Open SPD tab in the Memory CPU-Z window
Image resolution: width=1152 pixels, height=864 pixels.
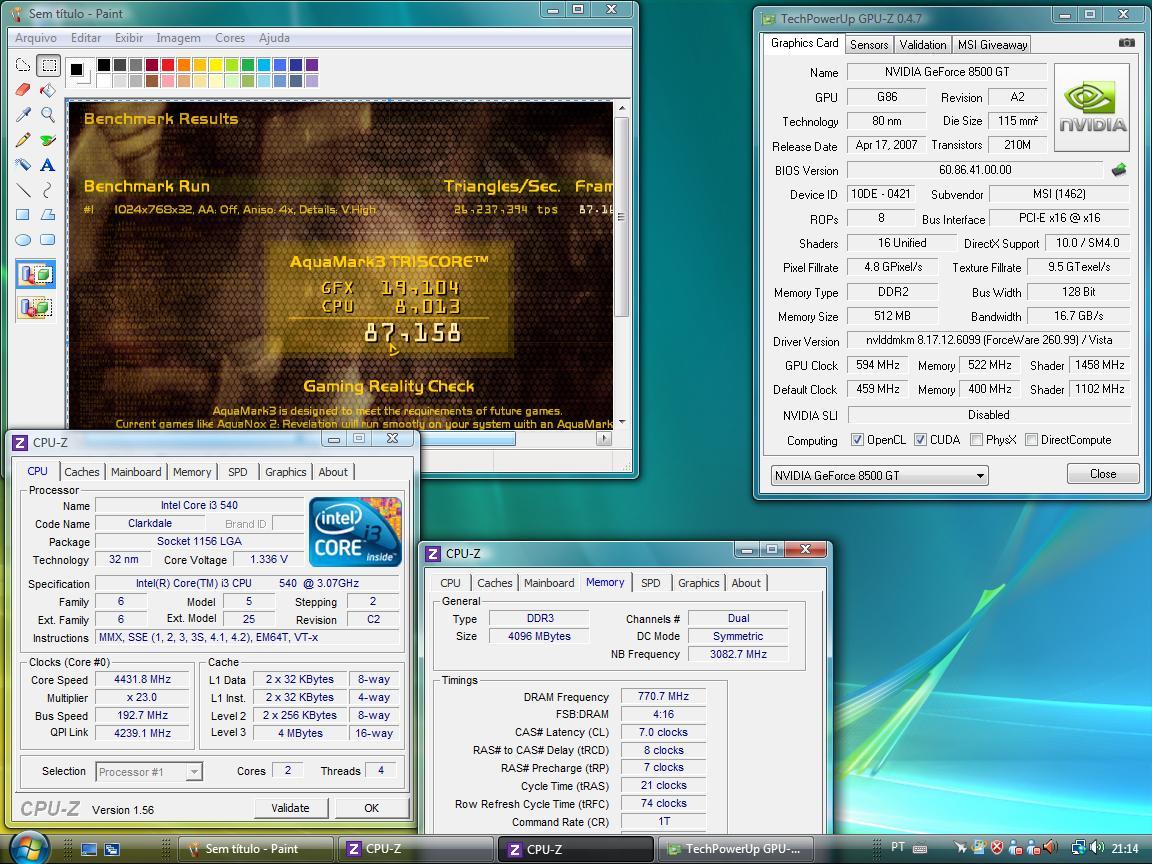click(x=650, y=583)
